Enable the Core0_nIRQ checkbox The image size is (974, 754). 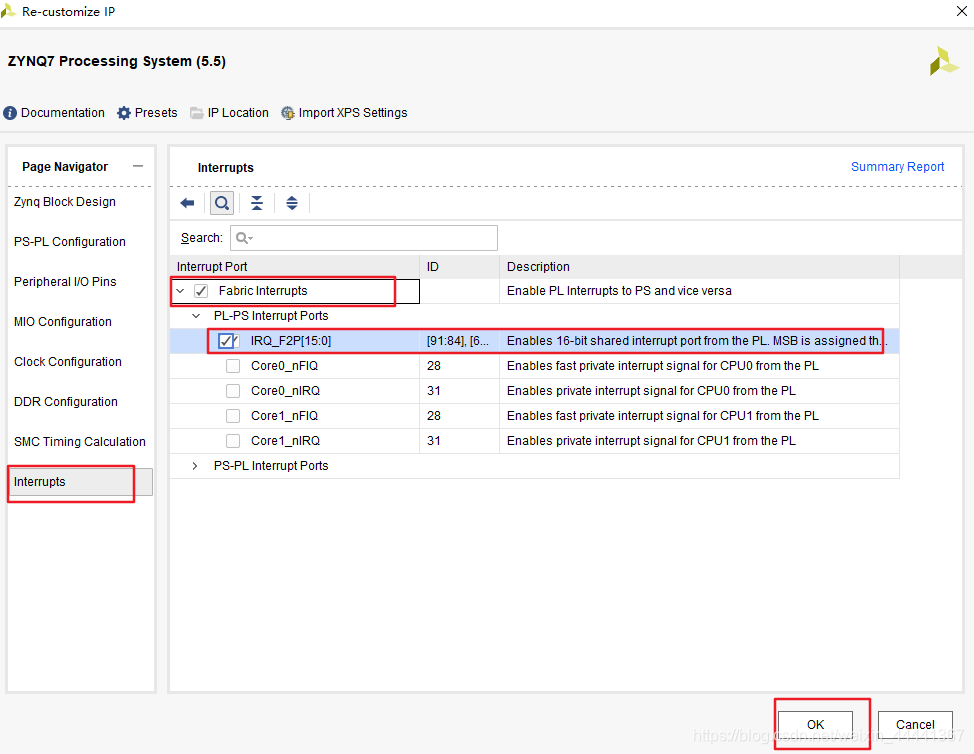pos(233,391)
